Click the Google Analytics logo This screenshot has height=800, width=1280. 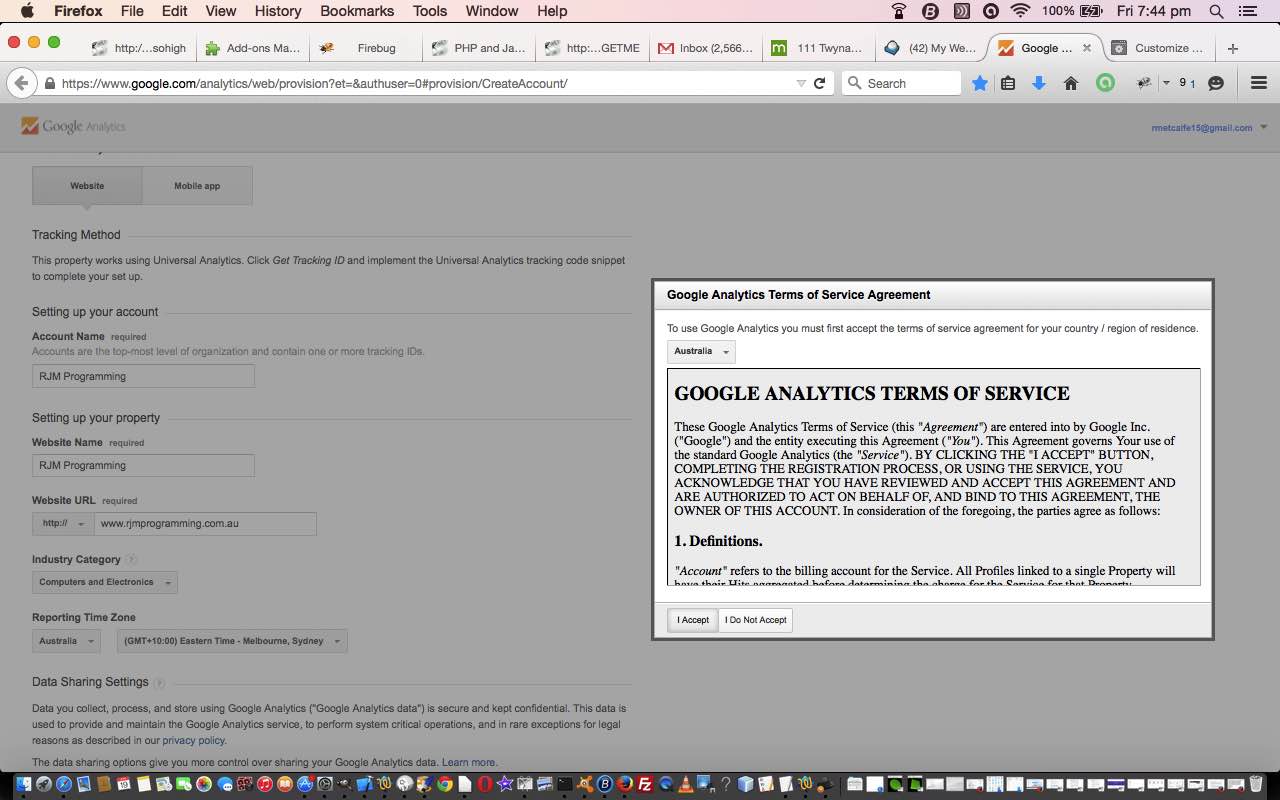[74, 127]
